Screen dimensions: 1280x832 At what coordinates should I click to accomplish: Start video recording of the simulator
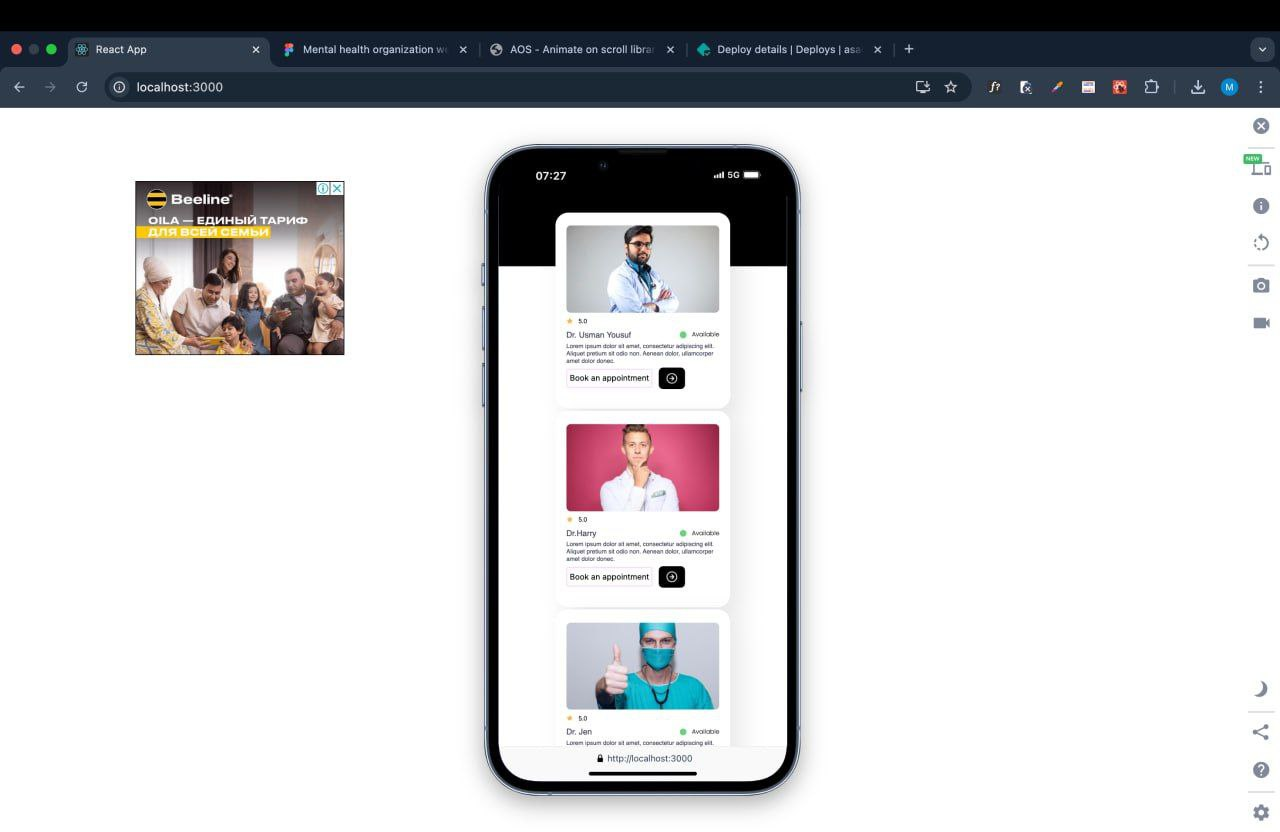click(1261, 323)
